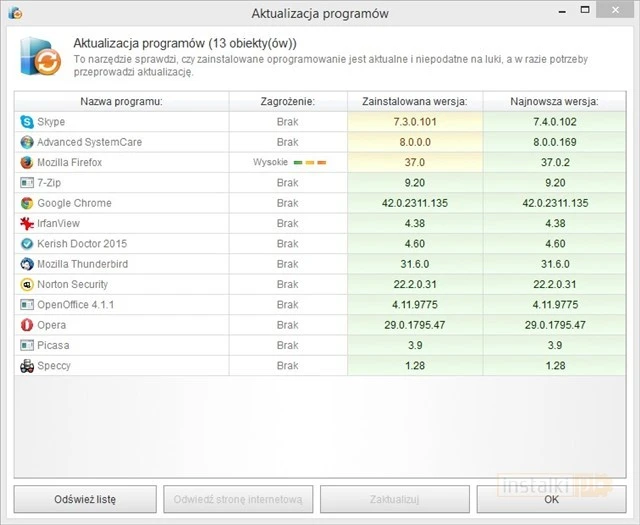Screen dimensions: 640x525
Task: Select the Opera icon
Action: click(27, 325)
